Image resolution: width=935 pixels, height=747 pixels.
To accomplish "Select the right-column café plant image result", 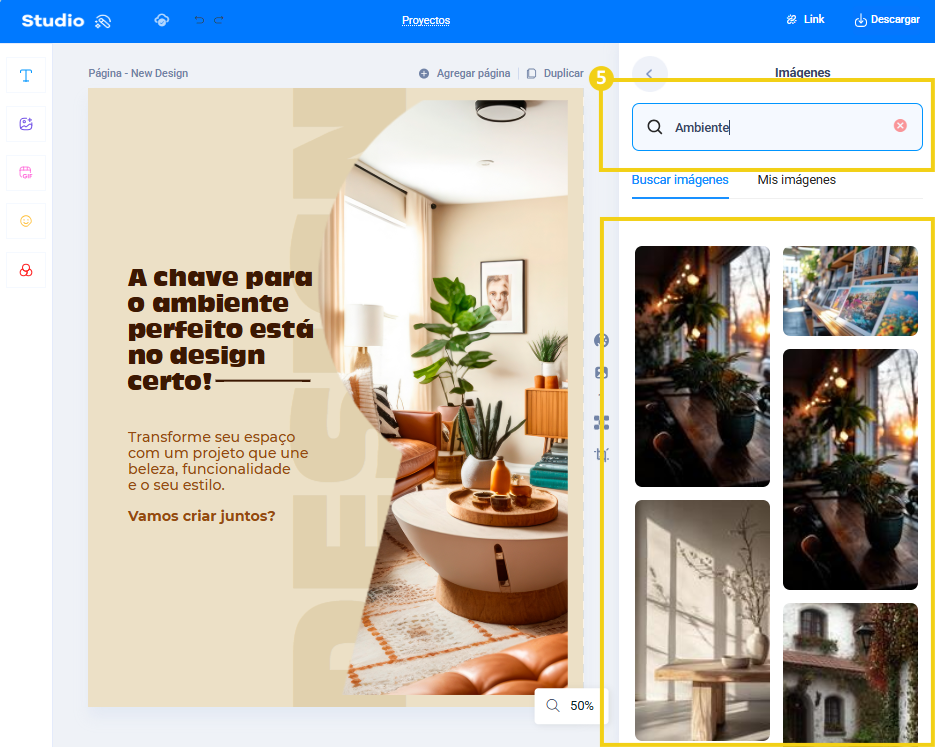I will pyautogui.click(x=850, y=470).
